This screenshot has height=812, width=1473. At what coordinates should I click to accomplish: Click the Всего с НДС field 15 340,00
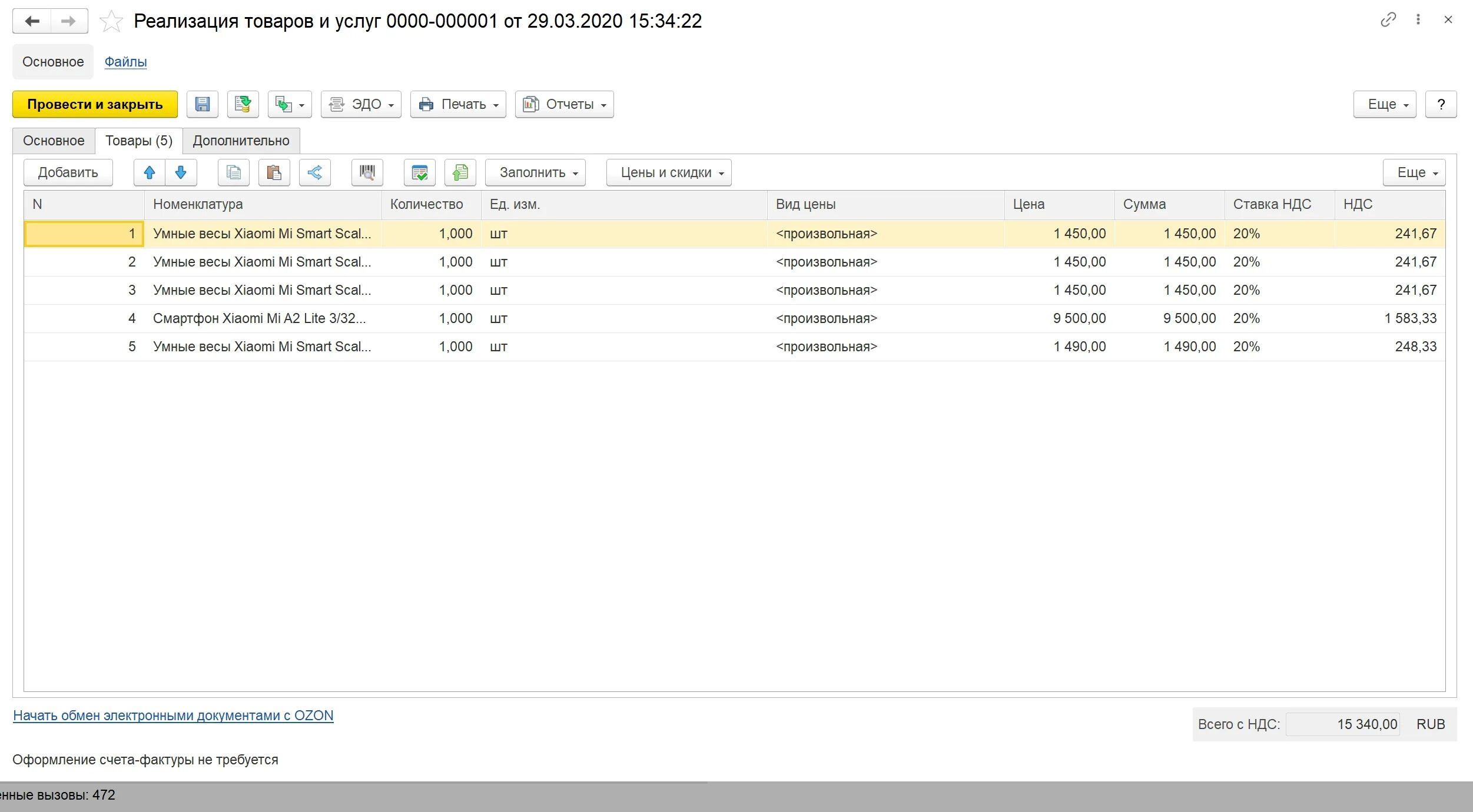[x=1342, y=724]
